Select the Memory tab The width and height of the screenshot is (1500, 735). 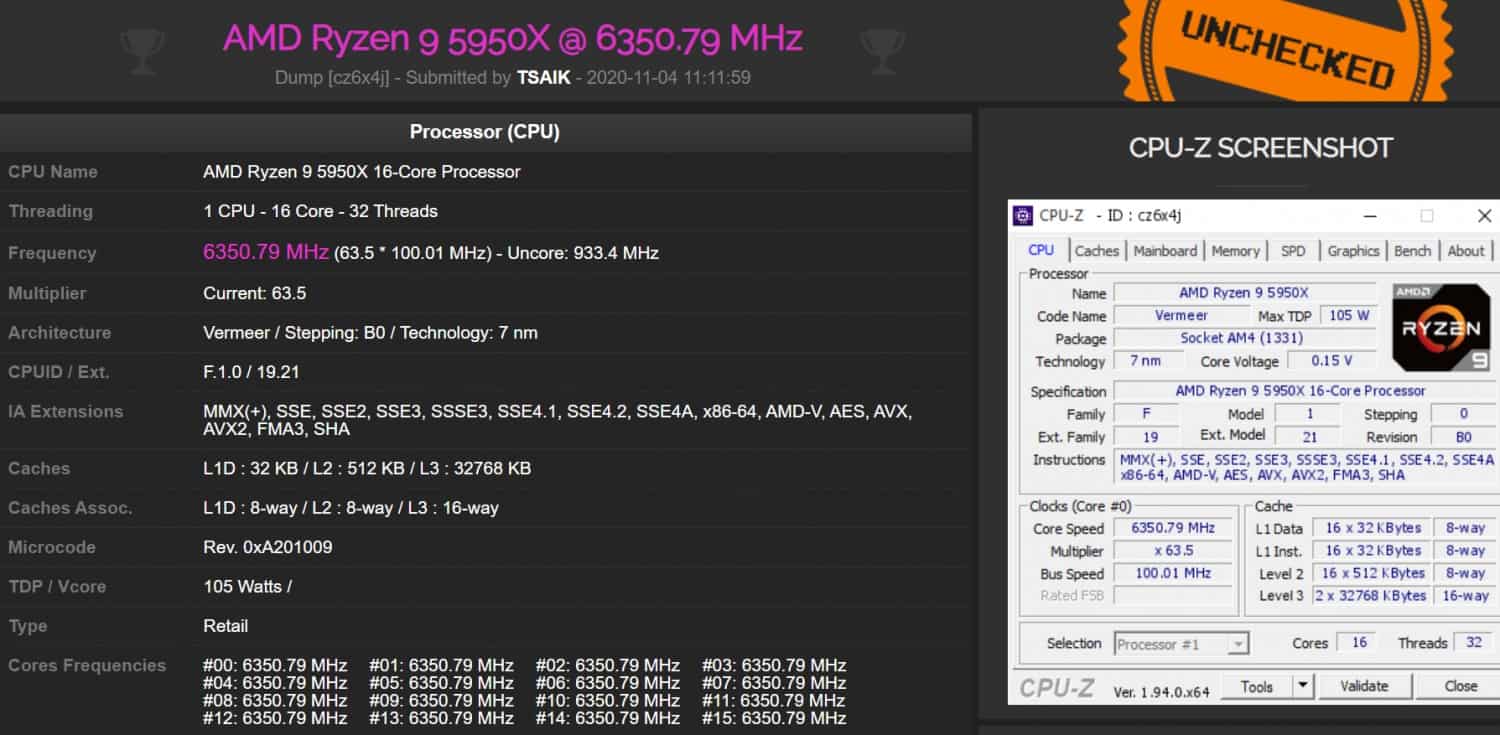(x=1235, y=251)
